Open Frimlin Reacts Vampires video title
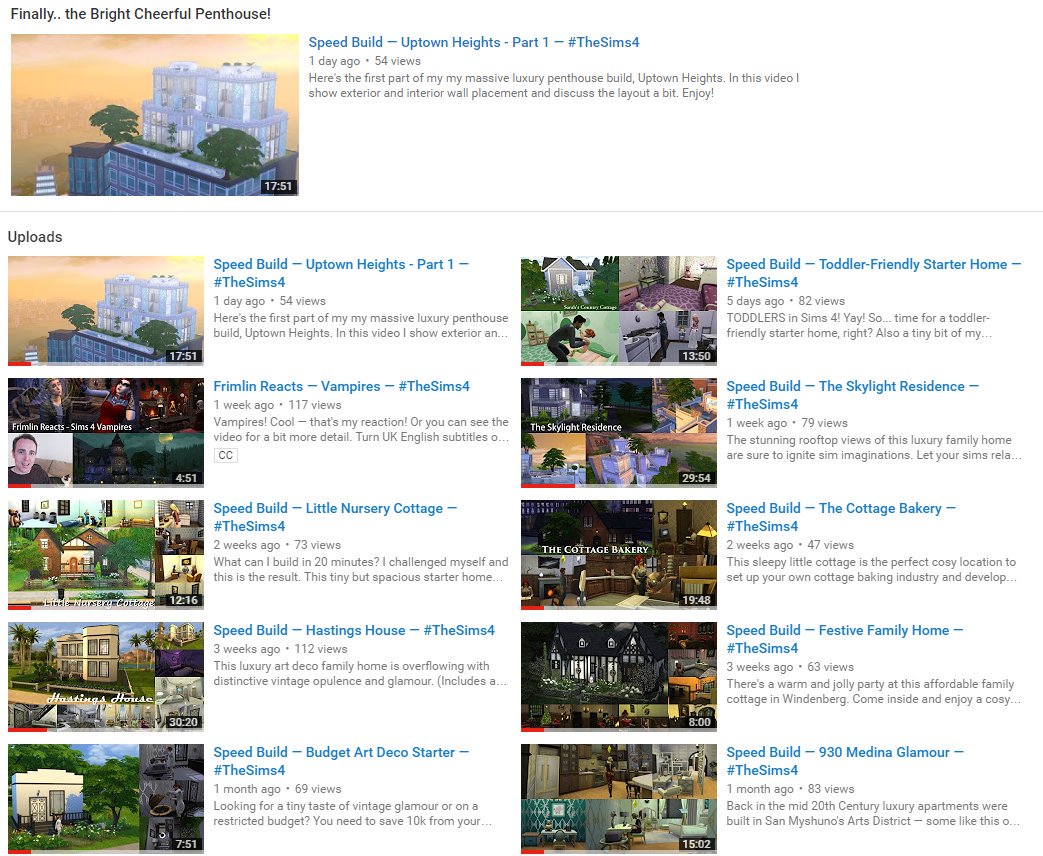Viewport: 1043px width, 856px height. pos(341,386)
